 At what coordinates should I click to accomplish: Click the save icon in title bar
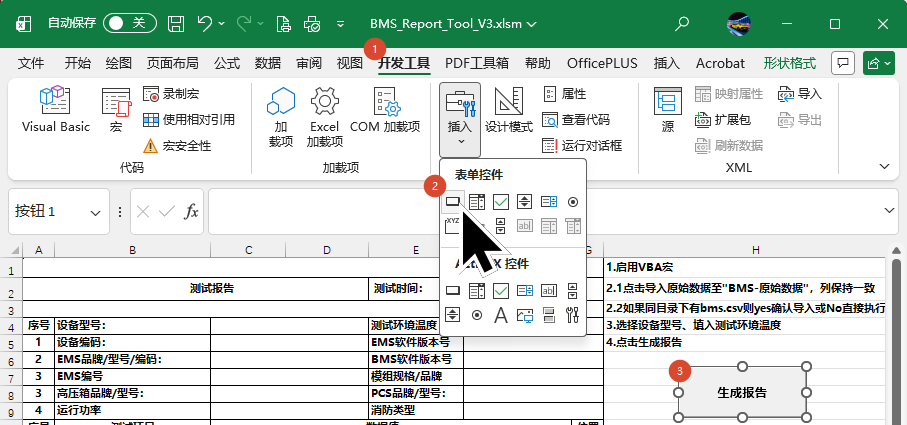[176, 21]
